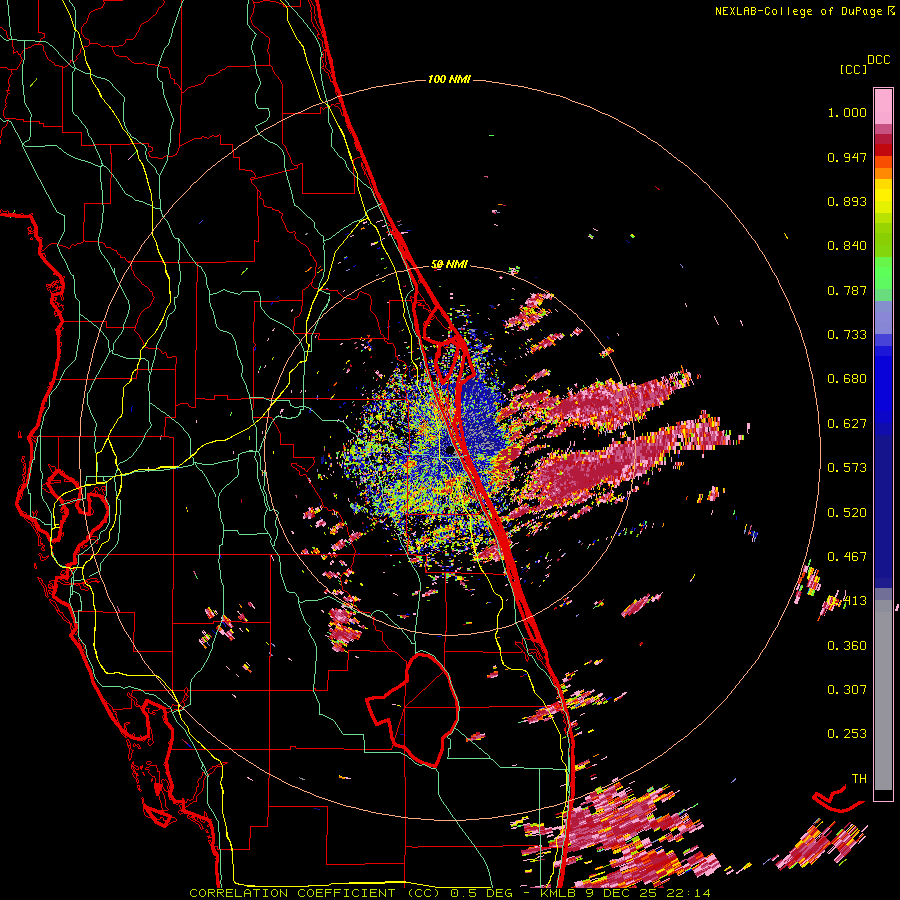Select the 0.253 scale value

[847, 734]
